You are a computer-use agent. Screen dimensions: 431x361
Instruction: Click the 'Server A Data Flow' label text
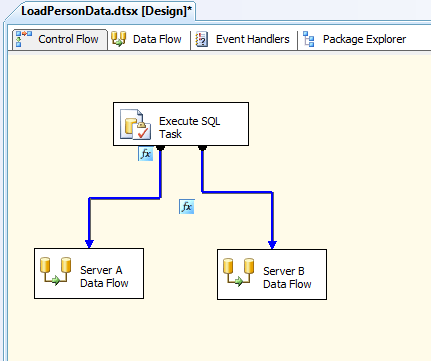pos(104,276)
